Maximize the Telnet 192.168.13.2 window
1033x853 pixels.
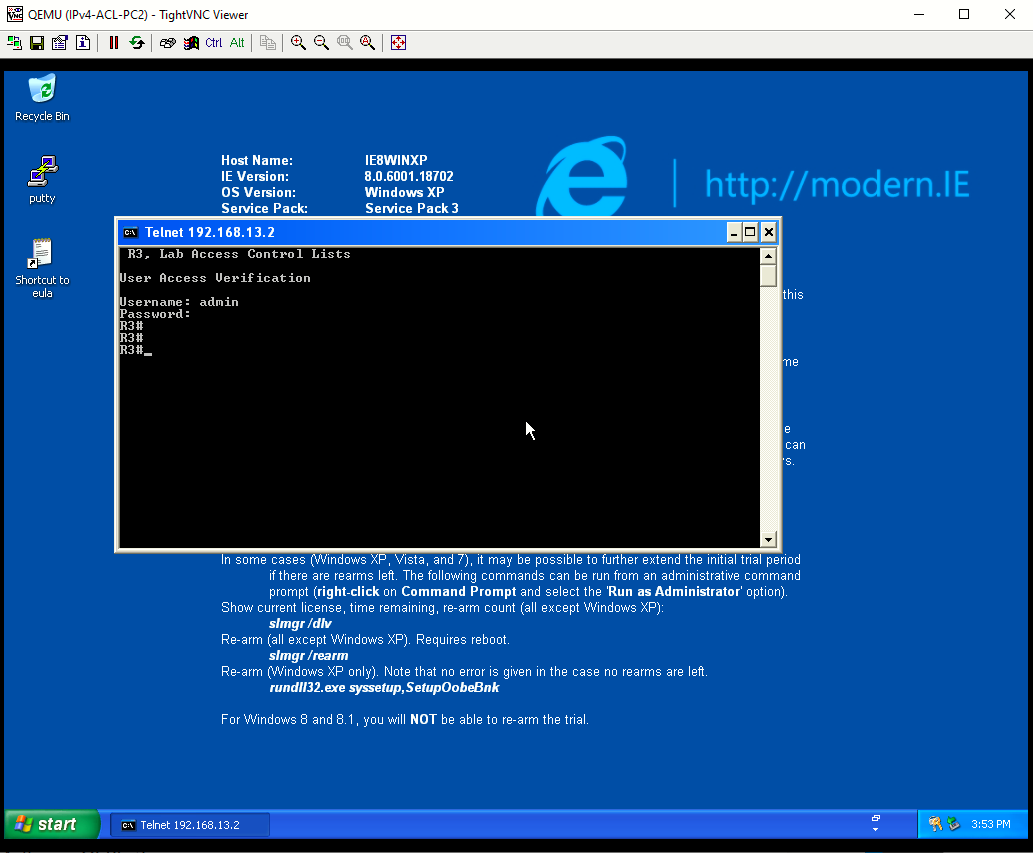pyautogui.click(x=750, y=233)
